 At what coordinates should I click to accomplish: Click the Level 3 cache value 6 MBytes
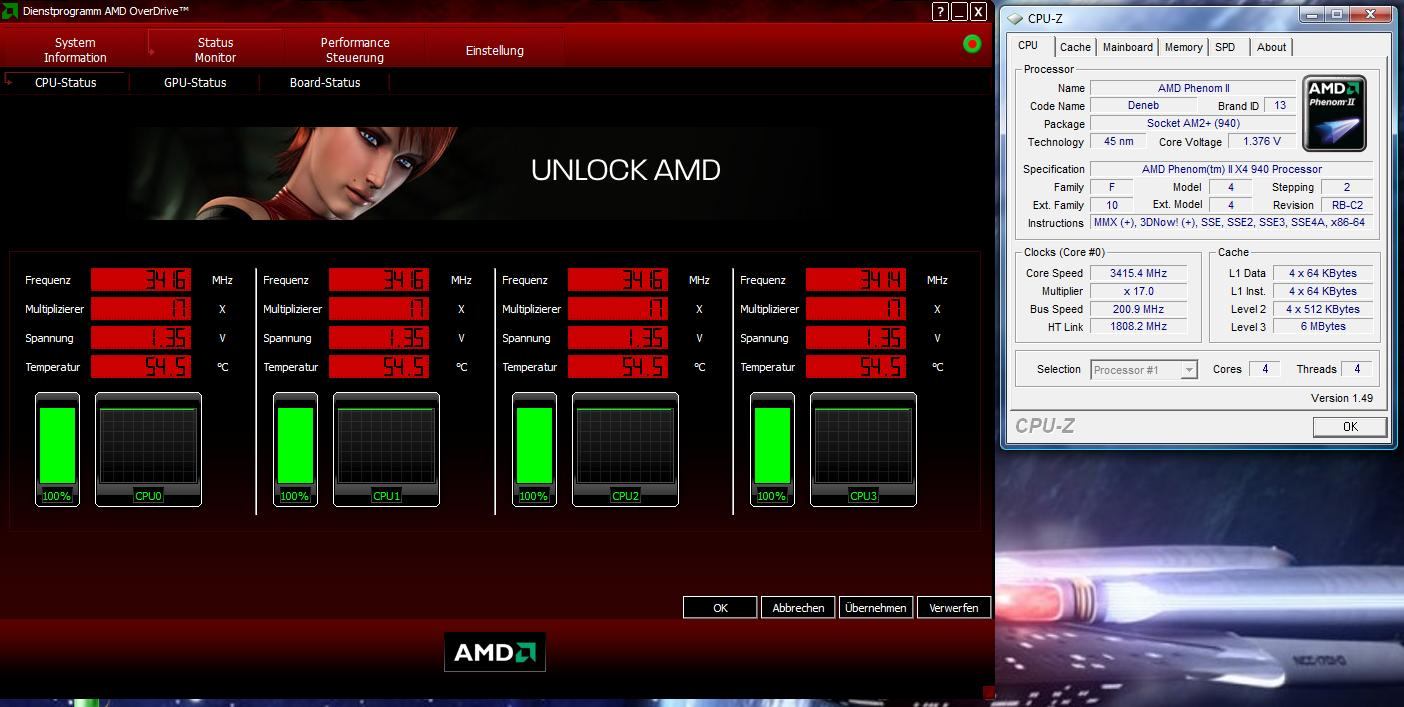(x=1323, y=326)
